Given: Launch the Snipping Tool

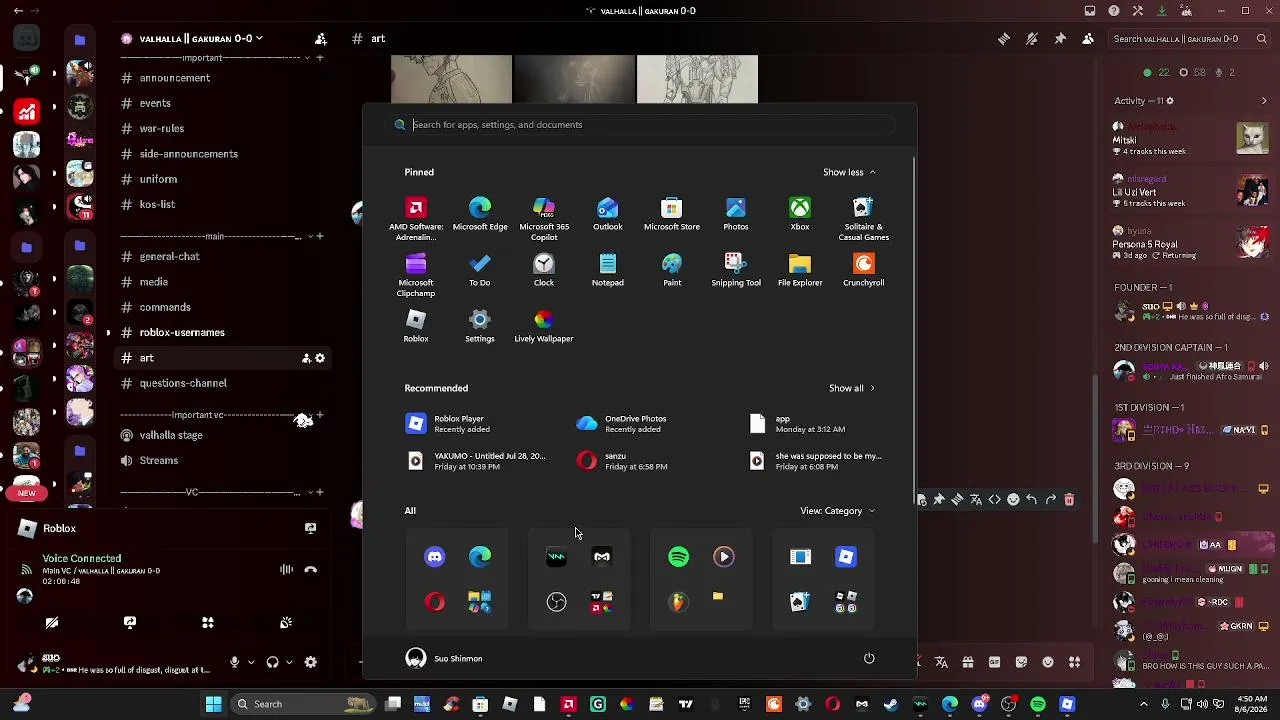Looking at the screenshot, I should click(x=736, y=270).
